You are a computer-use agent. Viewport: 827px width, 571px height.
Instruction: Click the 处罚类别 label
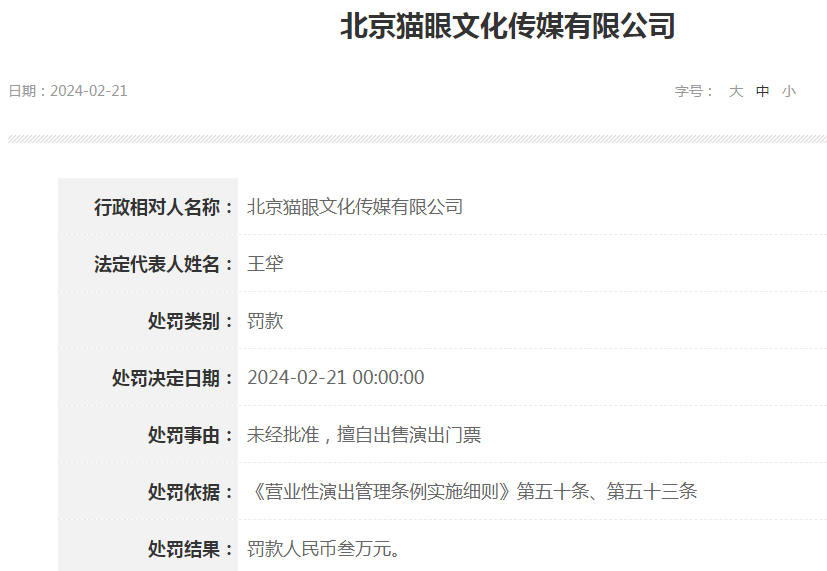(x=190, y=321)
